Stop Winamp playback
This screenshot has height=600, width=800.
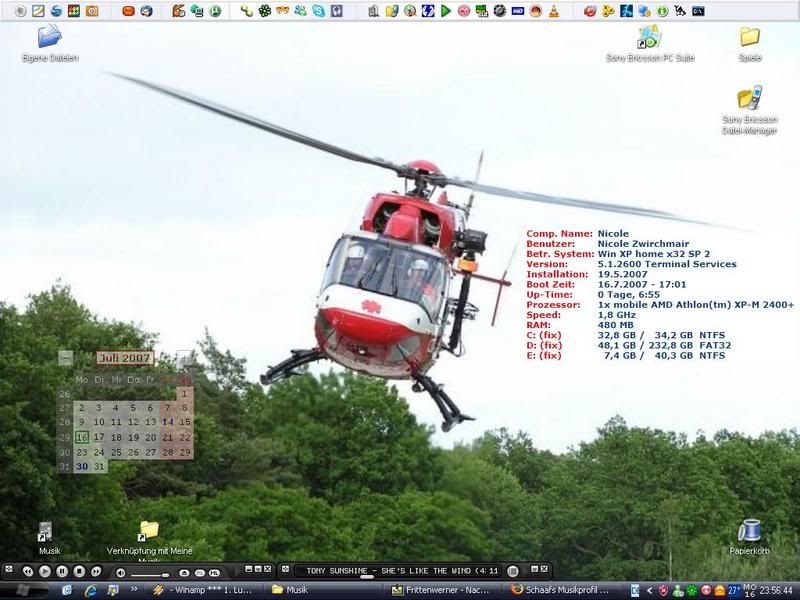coord(80,571)
